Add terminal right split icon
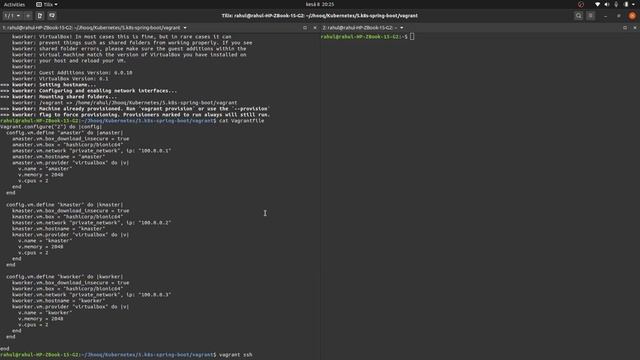 (x=40, y=16)
